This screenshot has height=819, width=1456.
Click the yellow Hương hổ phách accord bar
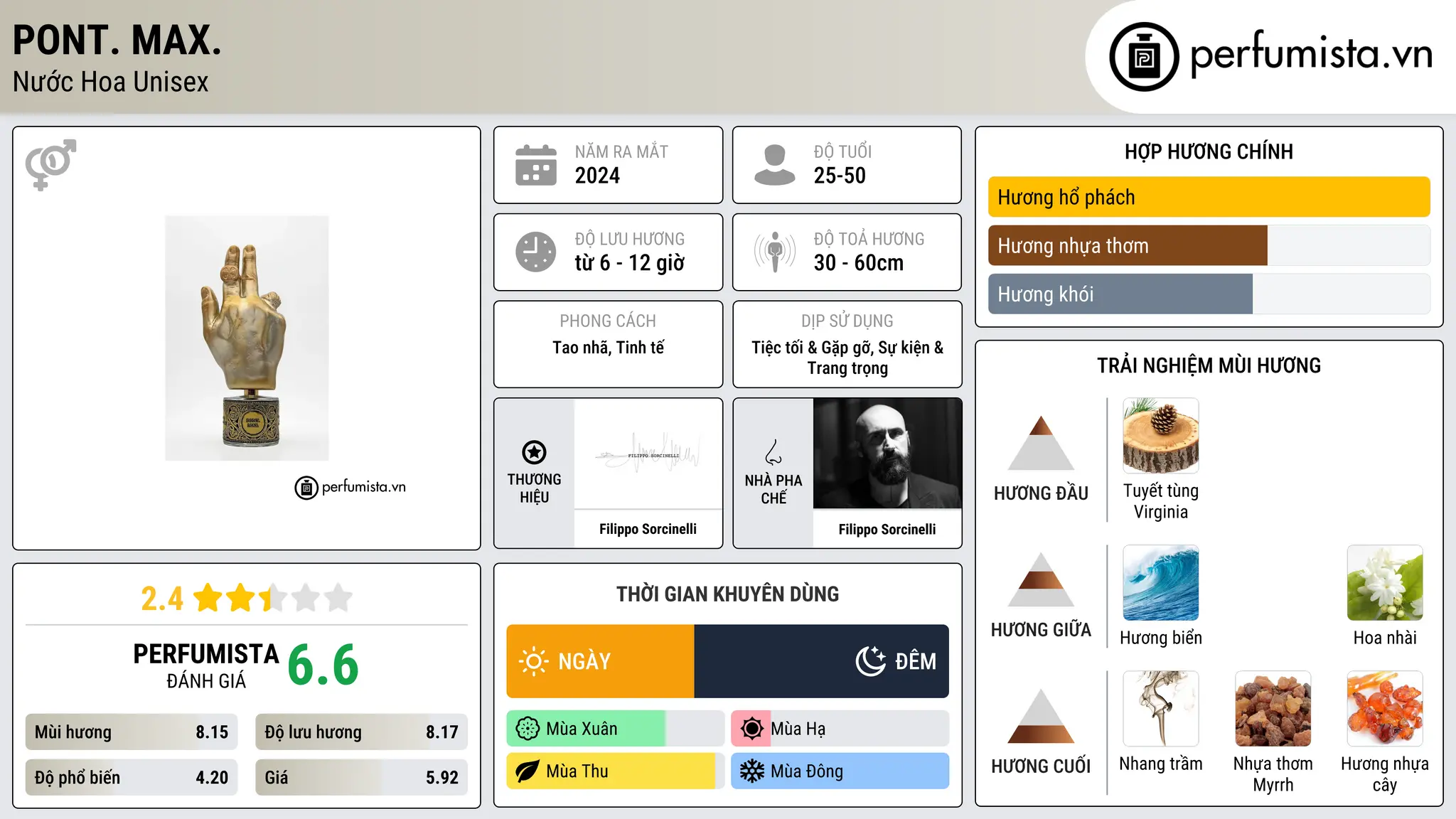[1209, 197]
